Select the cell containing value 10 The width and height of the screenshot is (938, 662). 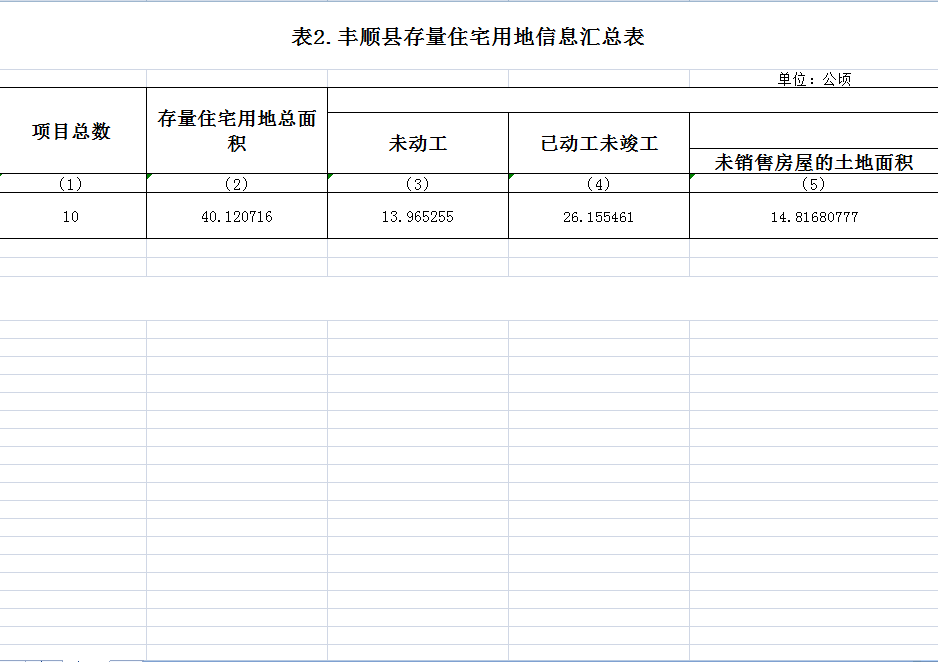tap(71, 213)
